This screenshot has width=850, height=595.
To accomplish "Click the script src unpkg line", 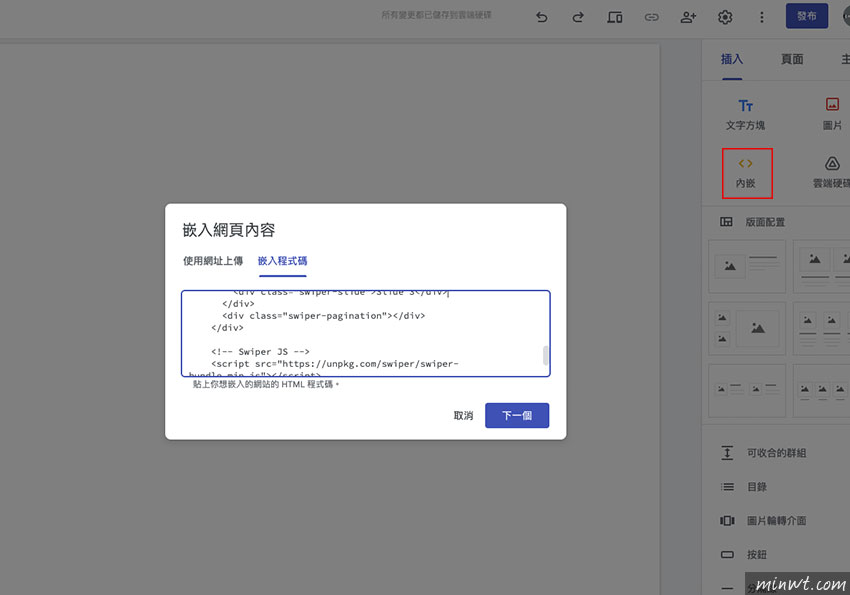I will (334, 364).
